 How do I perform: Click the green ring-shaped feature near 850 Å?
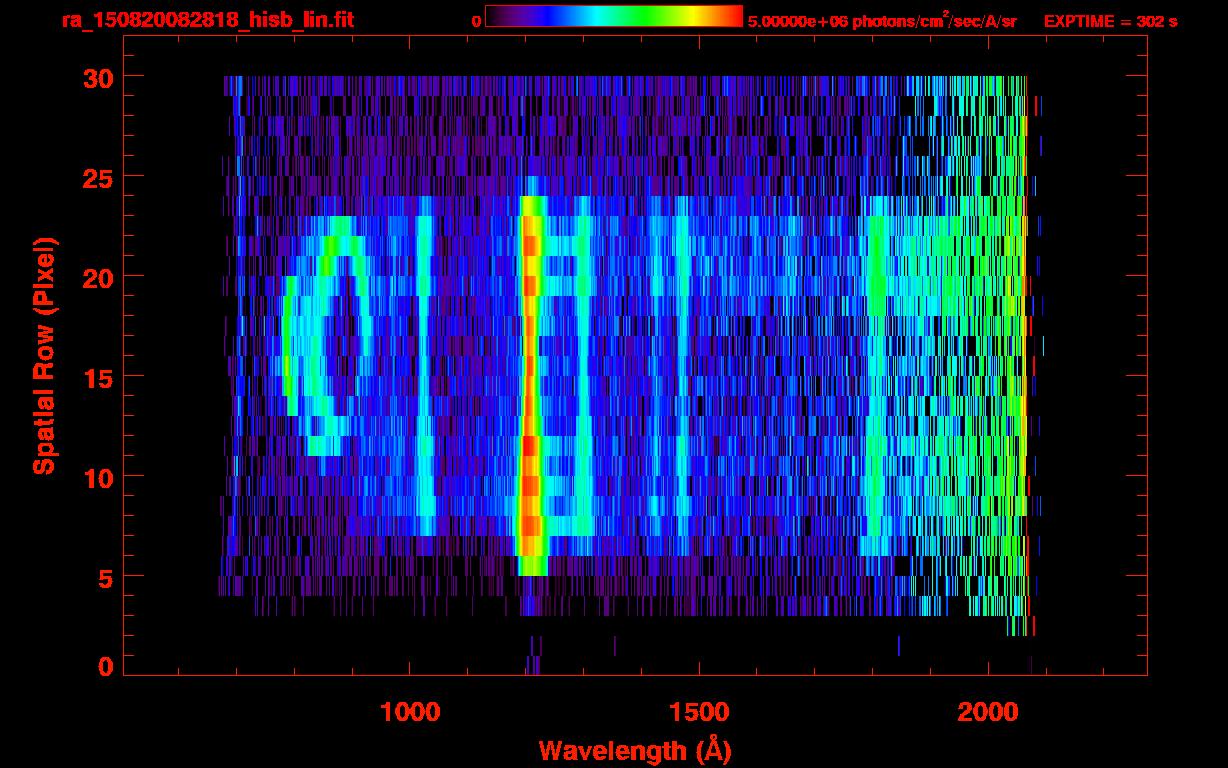click(328, 335)
